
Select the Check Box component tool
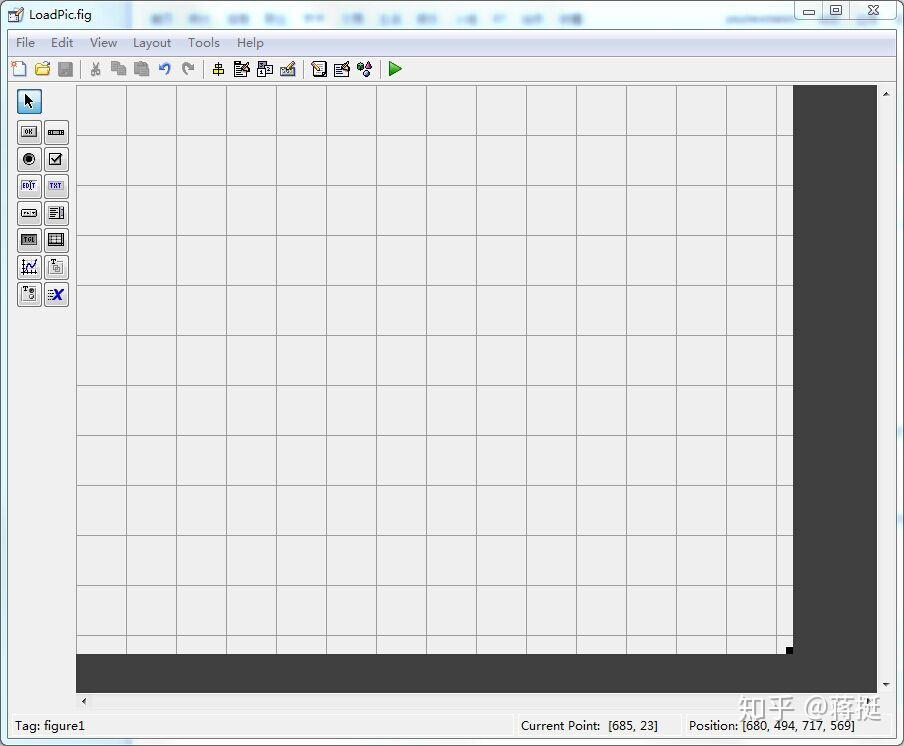point(56,159)
